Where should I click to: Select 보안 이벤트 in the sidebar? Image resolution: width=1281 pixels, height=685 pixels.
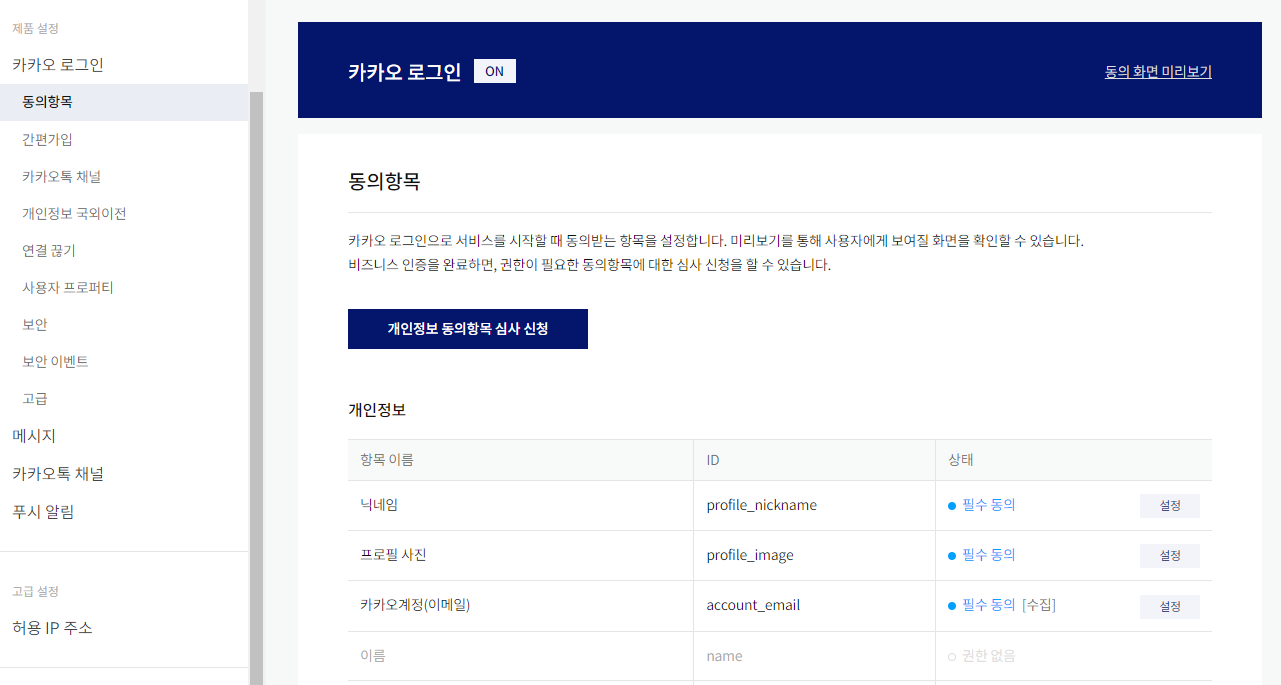(55, 361)
